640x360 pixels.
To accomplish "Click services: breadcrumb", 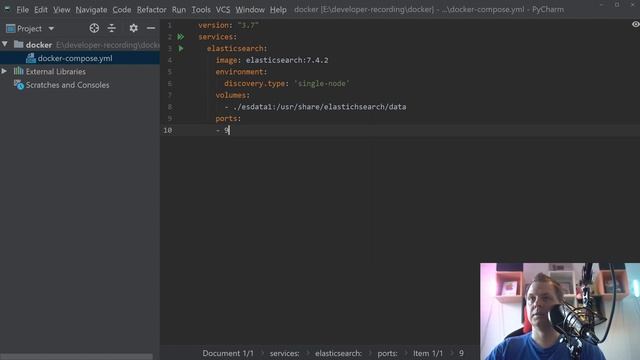I will point(284,353).
